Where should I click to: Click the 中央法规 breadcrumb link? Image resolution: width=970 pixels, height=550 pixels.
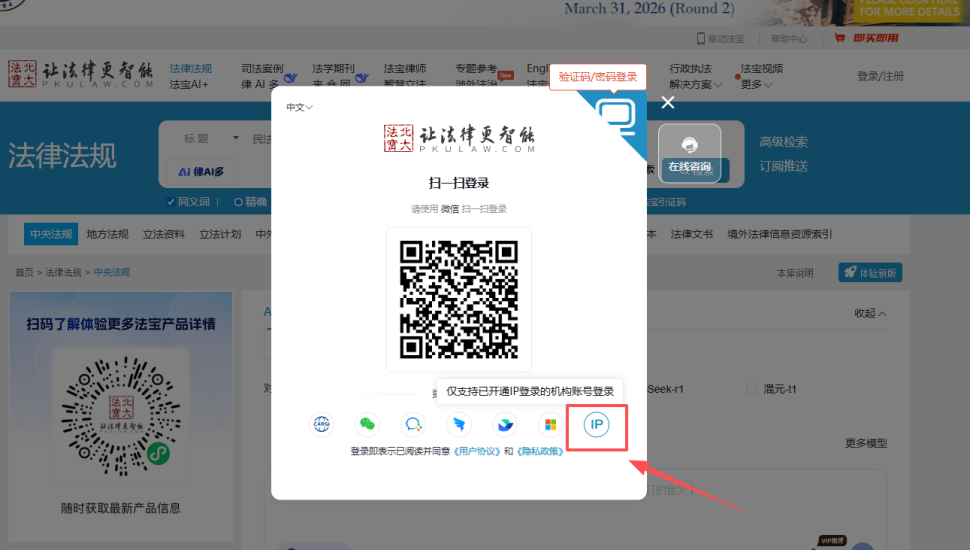(x=112, y=272)
